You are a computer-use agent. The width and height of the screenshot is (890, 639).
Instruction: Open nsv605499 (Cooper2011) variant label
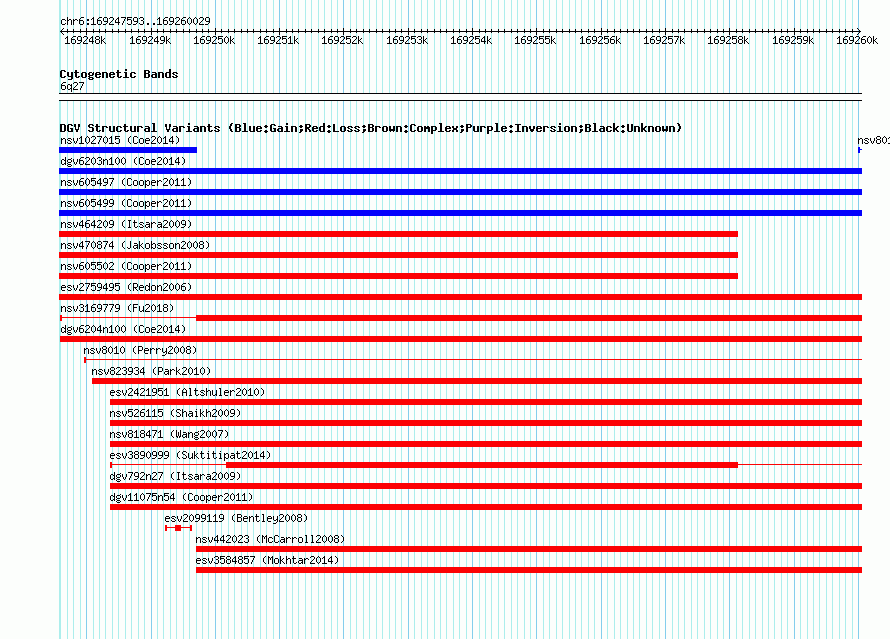click(126, 203)
